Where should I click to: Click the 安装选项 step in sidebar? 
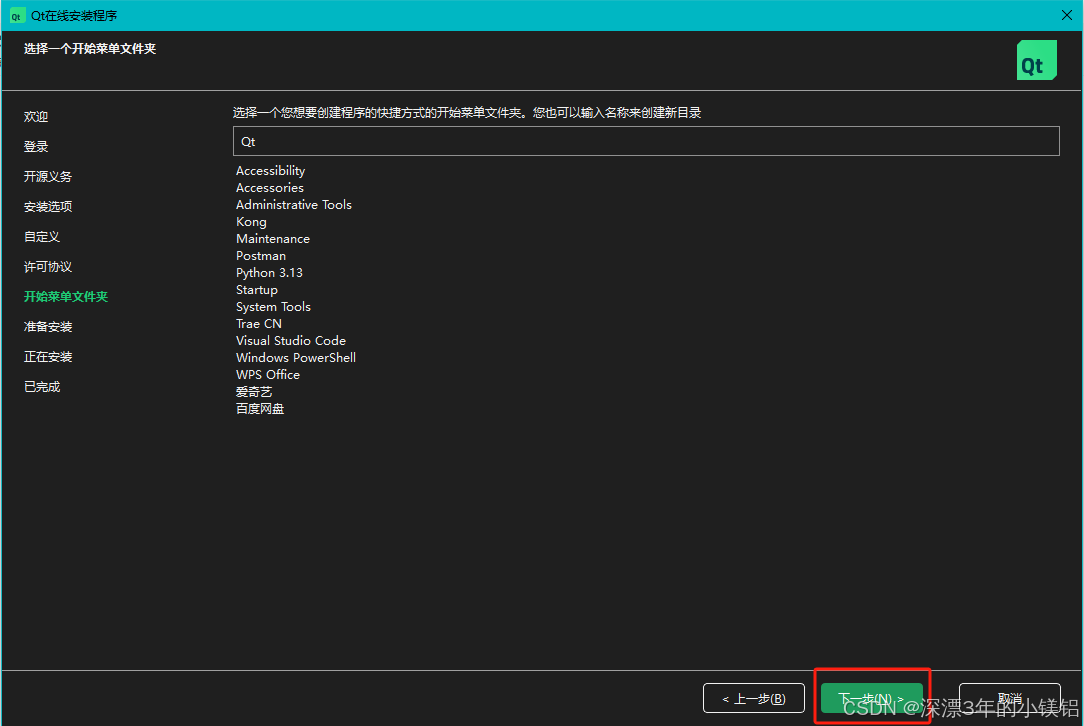click(x=48, y=207)
